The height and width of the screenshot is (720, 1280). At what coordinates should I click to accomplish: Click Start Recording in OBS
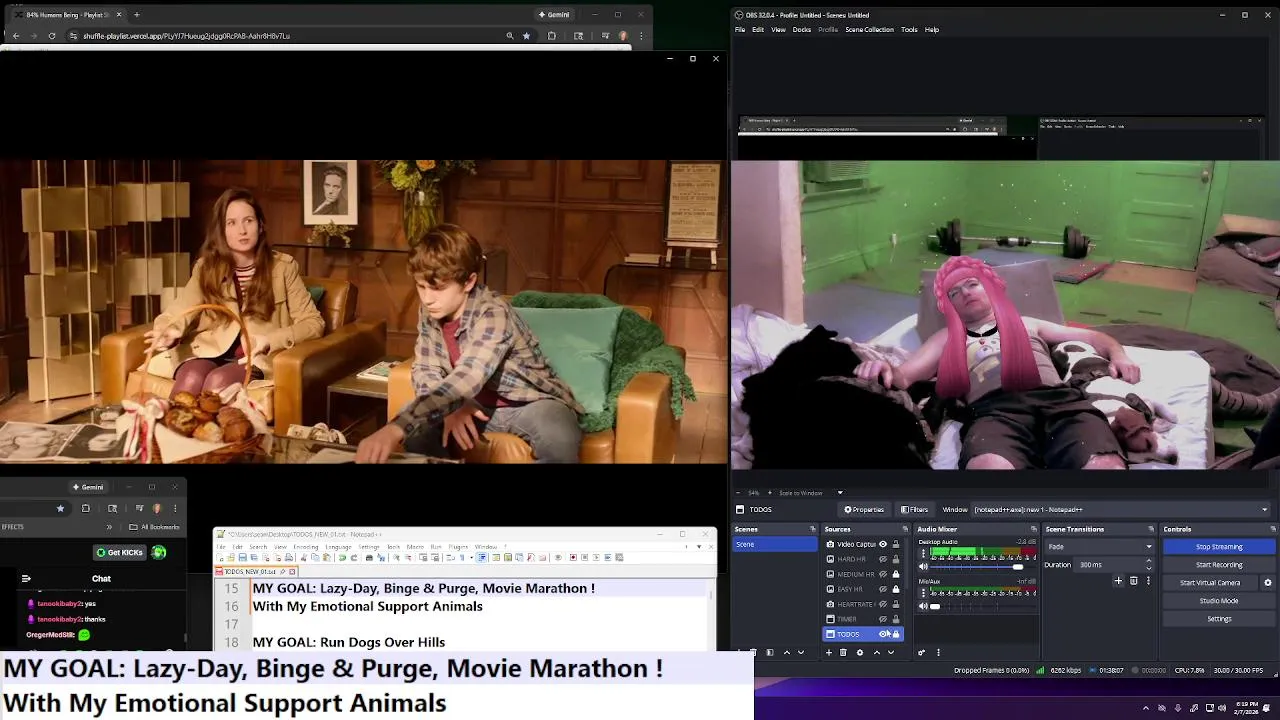[1219, 565]
